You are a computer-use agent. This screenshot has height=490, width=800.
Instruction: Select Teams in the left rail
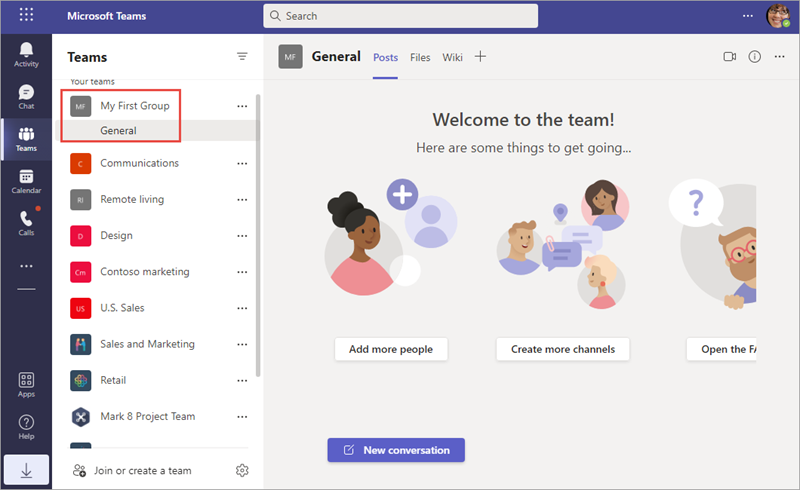pos(26,139)
